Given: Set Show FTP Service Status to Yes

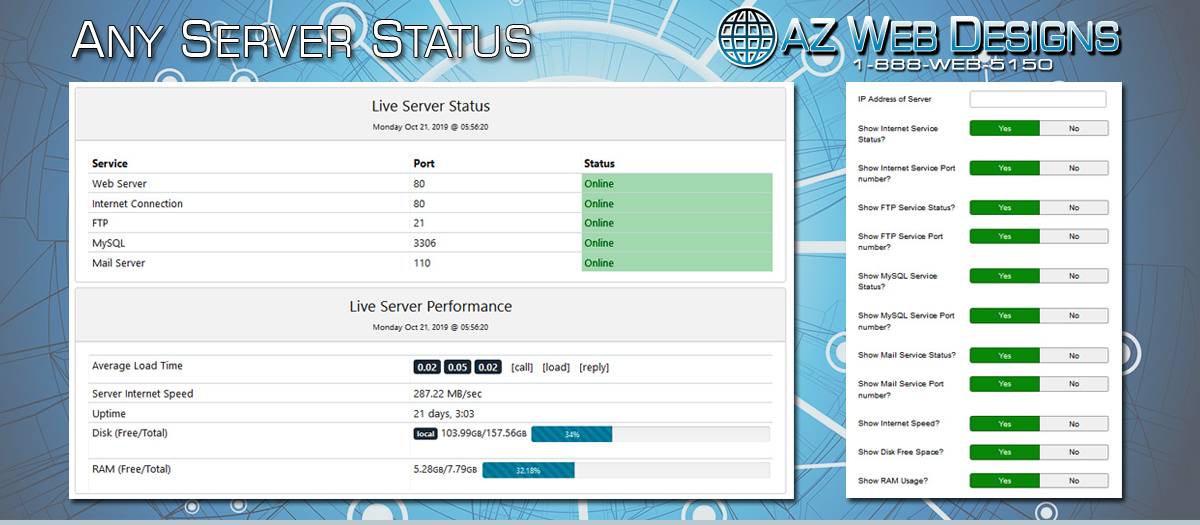Looking at the screenshot, I should tap(1005, 208).
